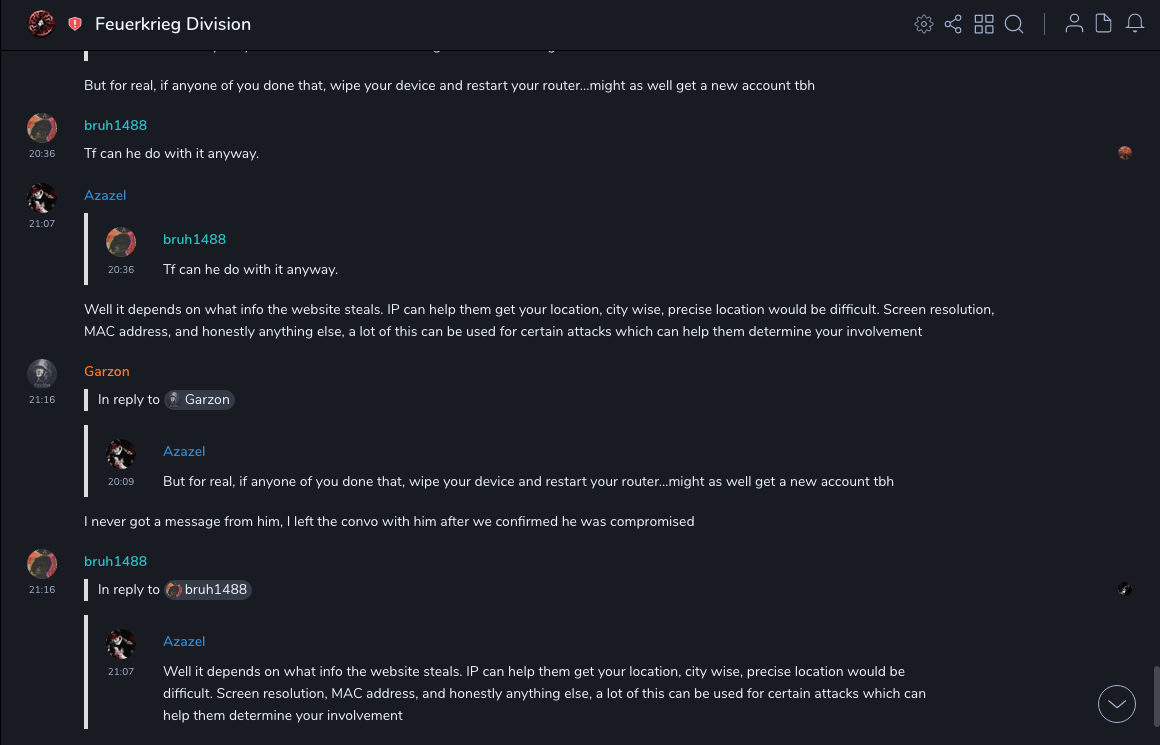Jump to latest messages with down-arrow button

click(1117, 704)
